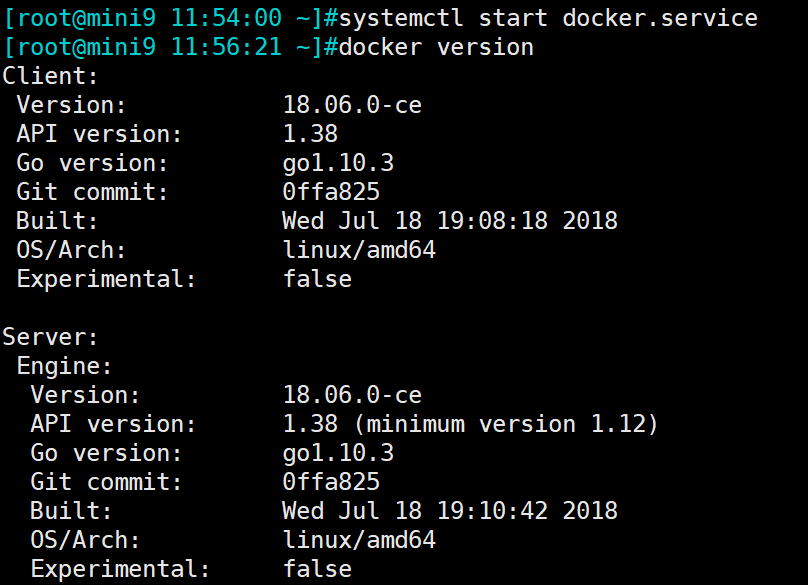Click the Client API version value 1.38
This screenshot has height=585, width=808.
[x=310, y=134]
